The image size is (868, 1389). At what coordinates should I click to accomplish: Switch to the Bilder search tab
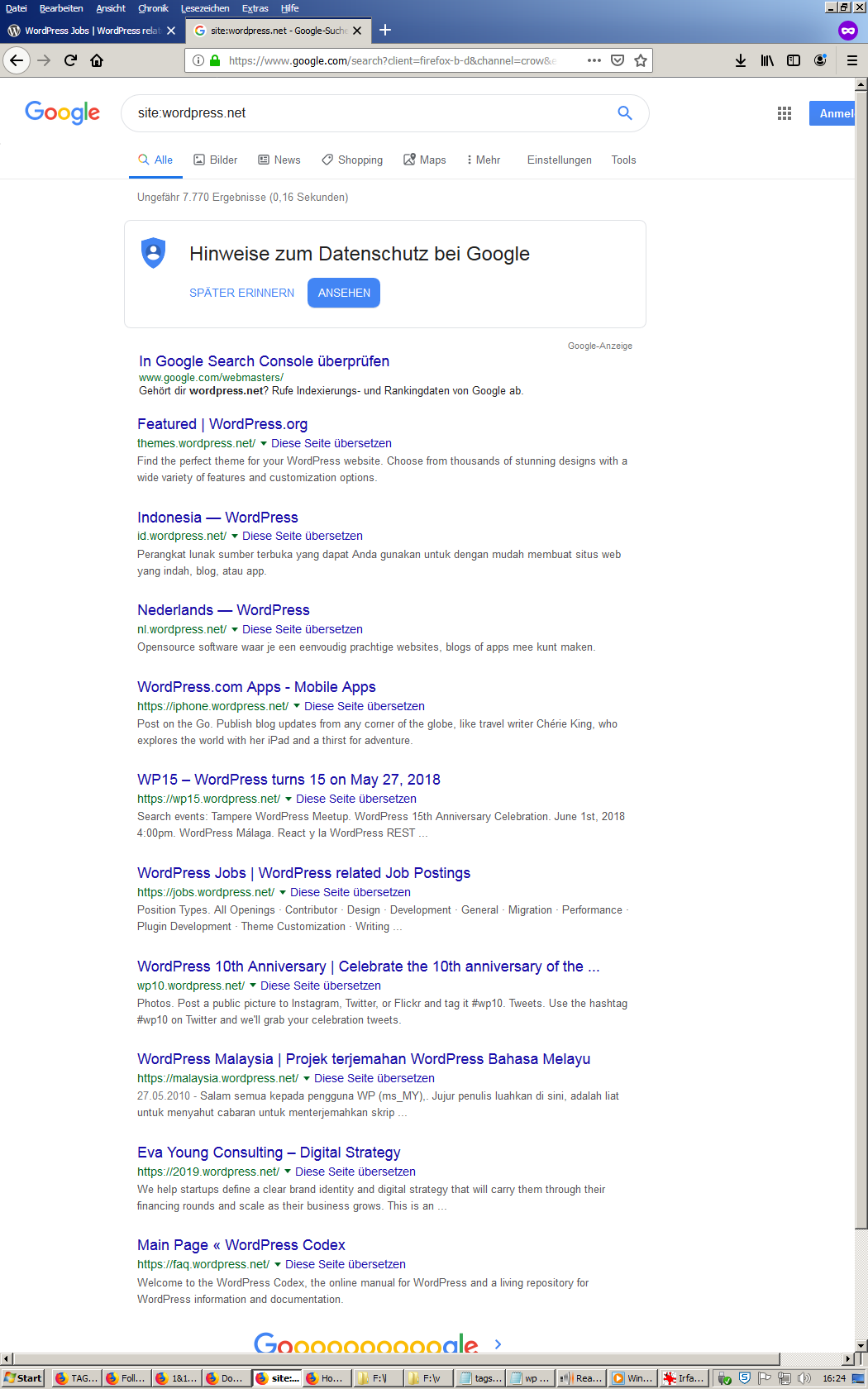pyautogui.click(x=216, y=160)
